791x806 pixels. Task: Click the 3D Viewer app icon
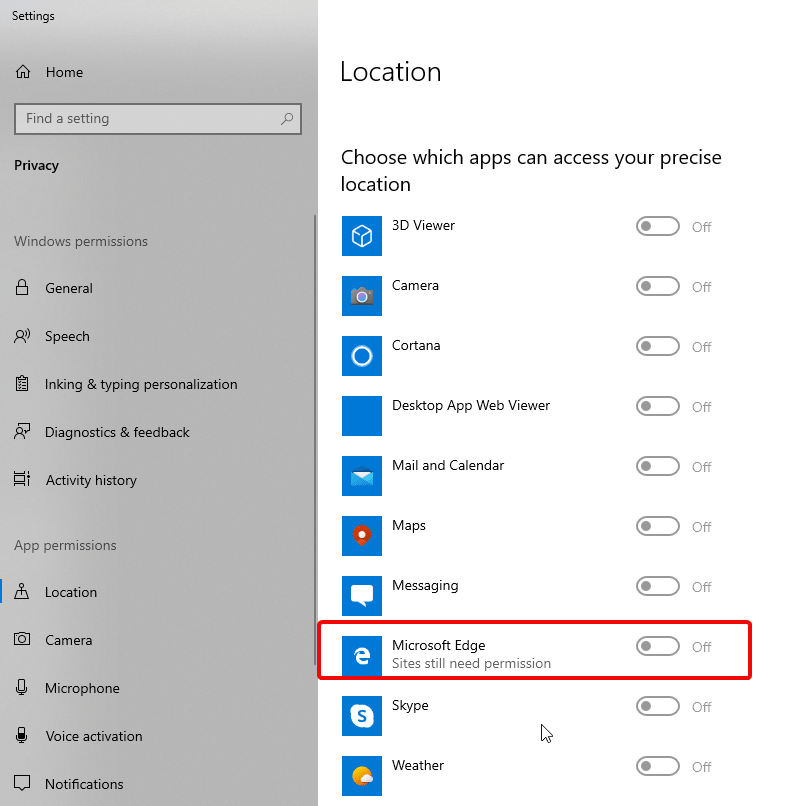point(362,236)
